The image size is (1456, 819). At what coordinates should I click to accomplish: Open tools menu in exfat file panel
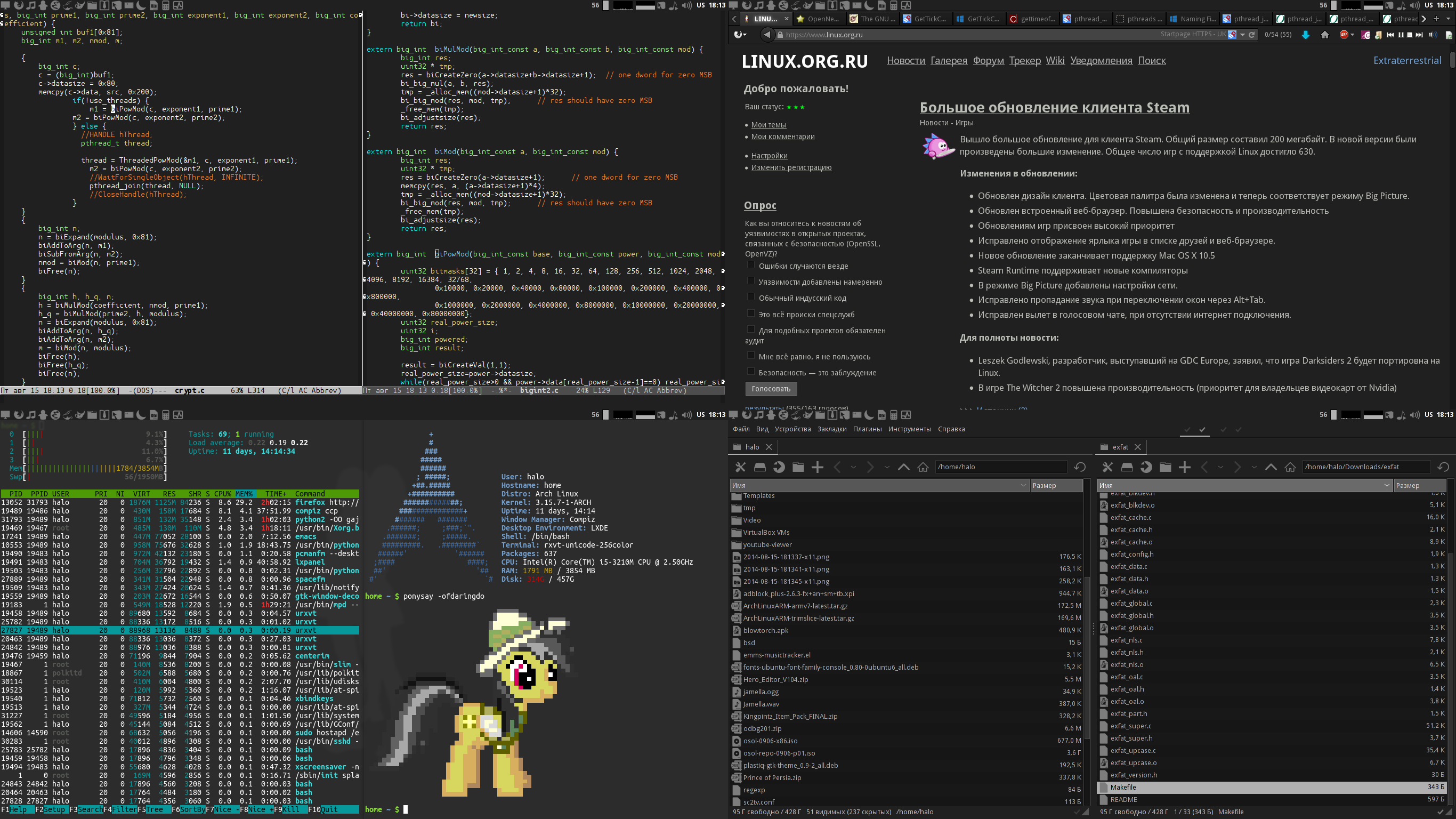1107,467
